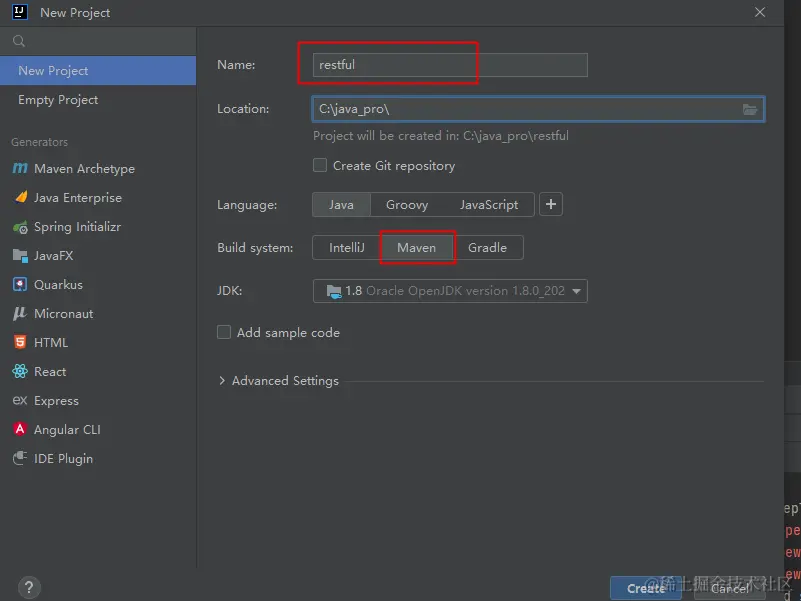Image resolution: width=801 pixels, height=601 pixels.
Task: Set build system to Gradle
Action: pos(488,248)
